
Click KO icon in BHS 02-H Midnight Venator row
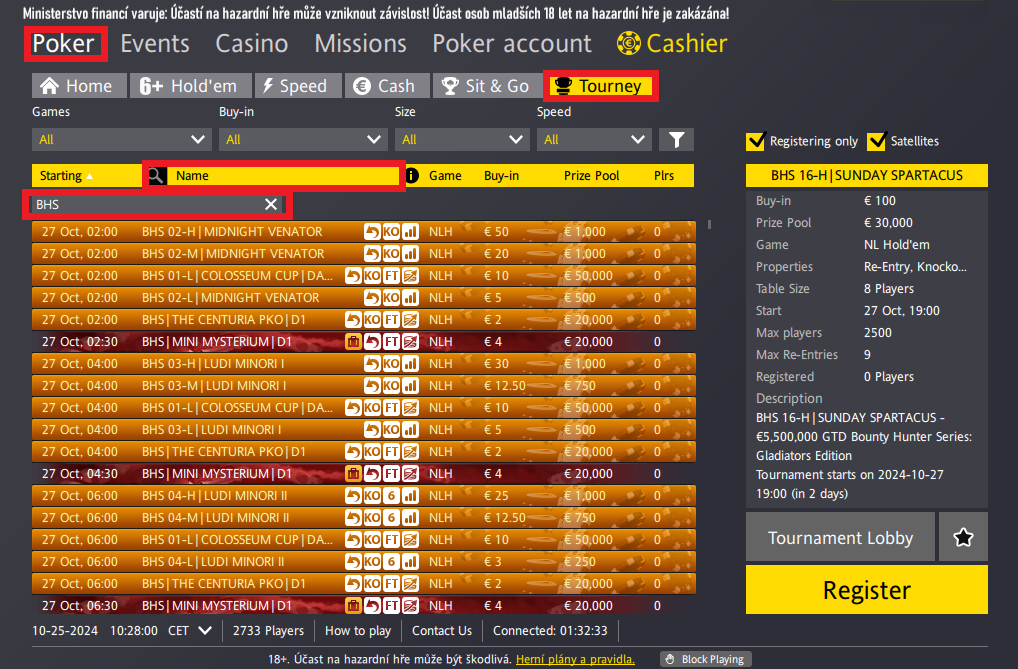click(x=391, y=232)
